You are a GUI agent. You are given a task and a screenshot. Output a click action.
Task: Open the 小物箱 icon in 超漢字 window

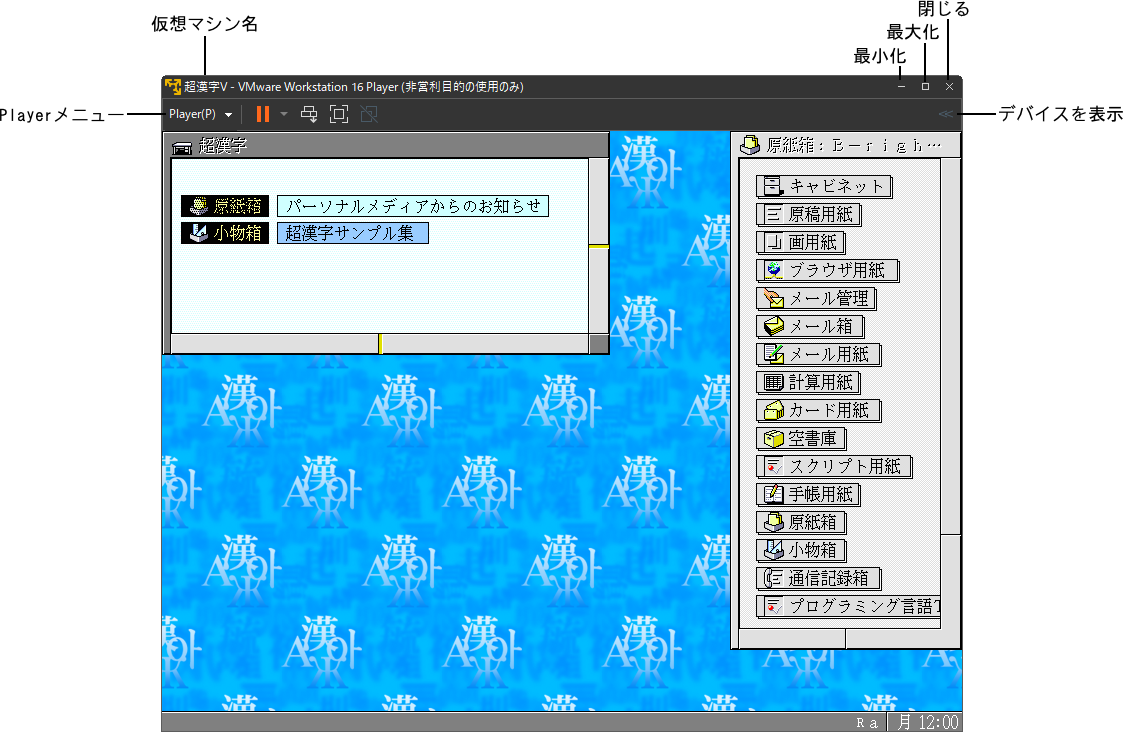click(225, 233)
